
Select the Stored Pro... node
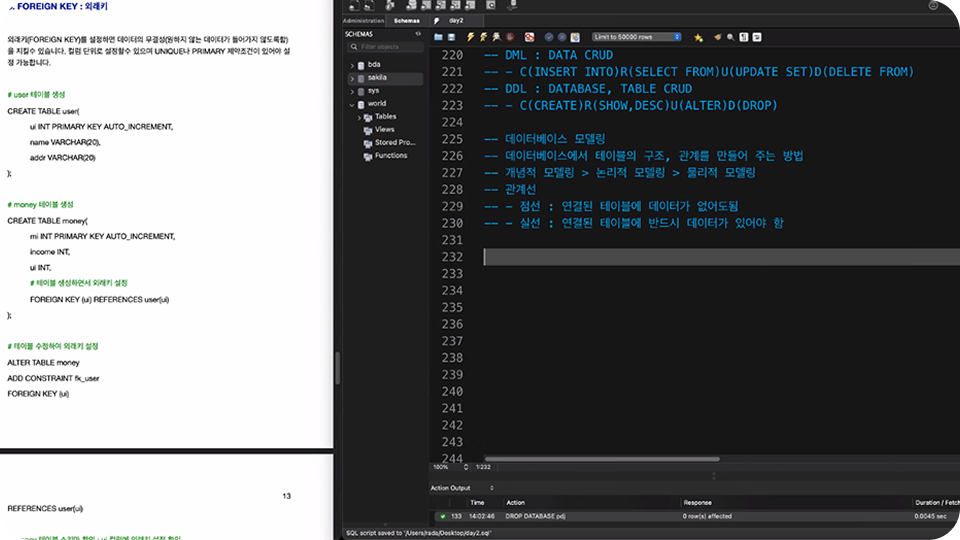[395, 143]
